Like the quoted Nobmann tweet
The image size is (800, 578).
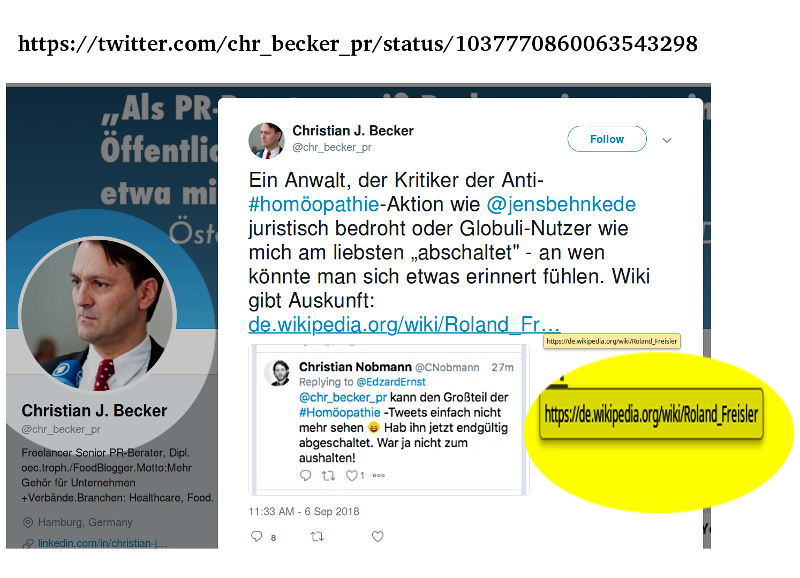point(352,475)
